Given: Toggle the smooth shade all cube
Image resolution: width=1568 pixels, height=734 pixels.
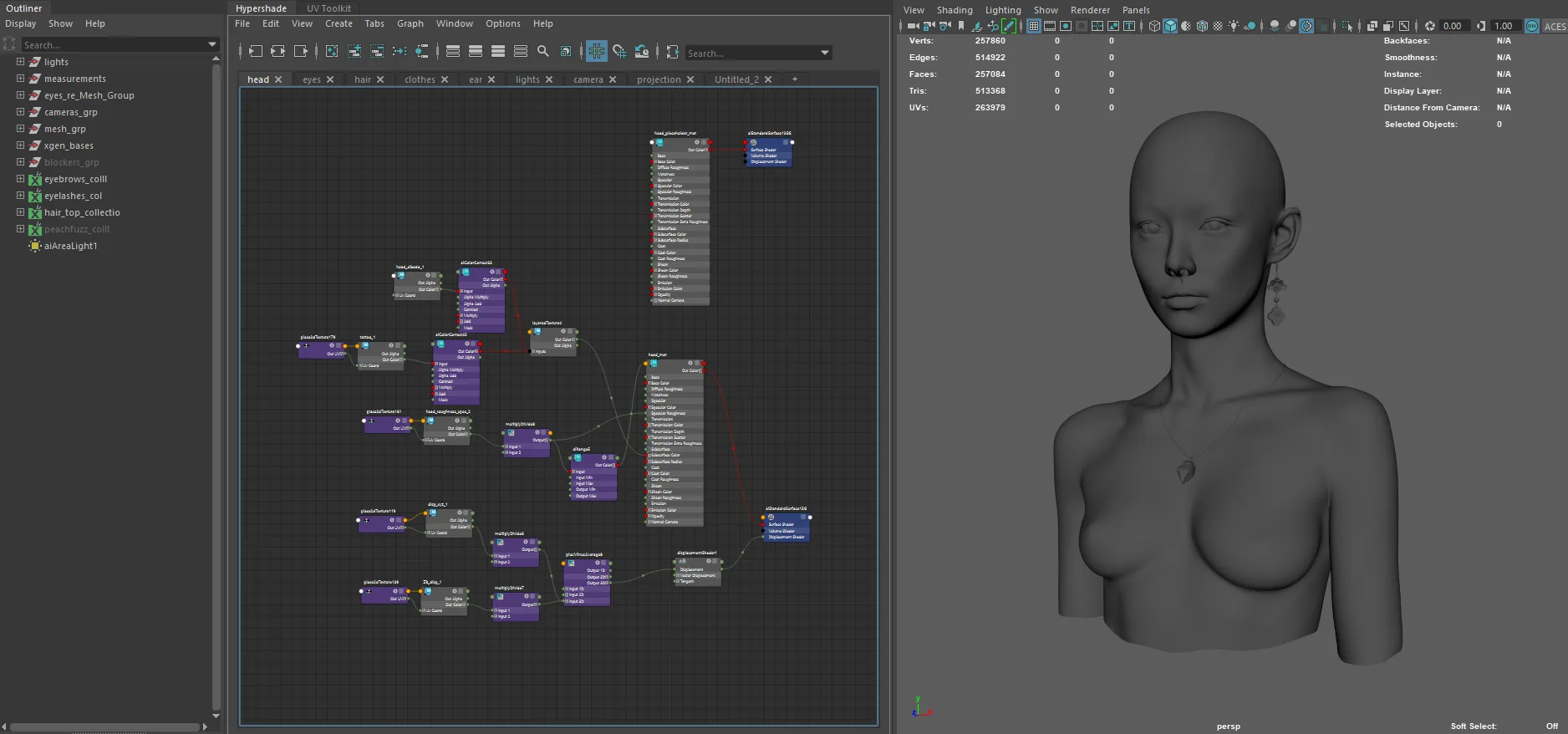Looking at the screenshot, I should [1170, 26].
